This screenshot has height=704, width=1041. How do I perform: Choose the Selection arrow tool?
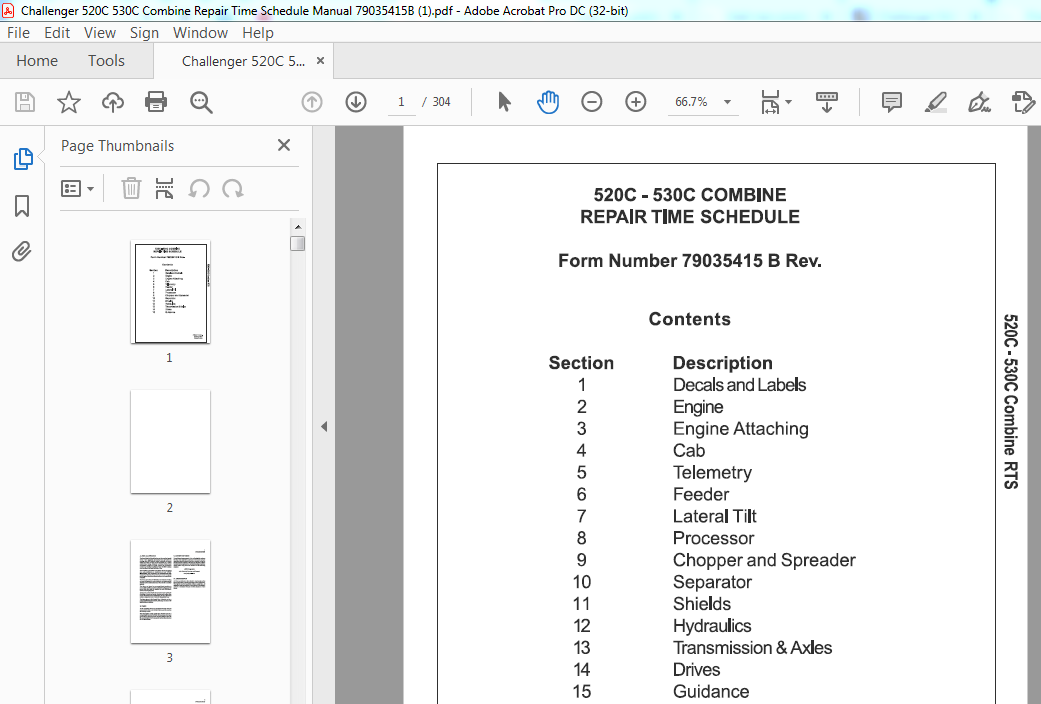[505, 102]
